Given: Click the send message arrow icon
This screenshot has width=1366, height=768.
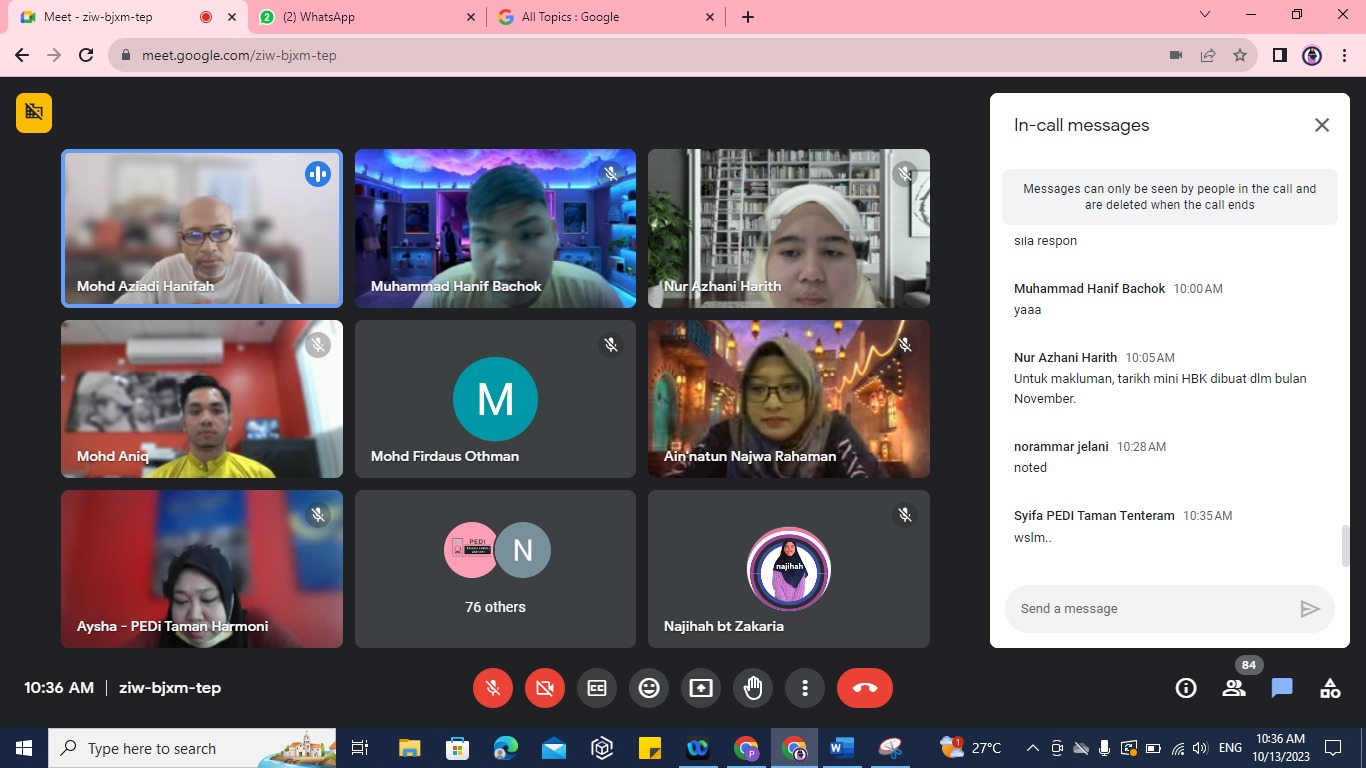Looking at the screenshot, I should tap(1310, 609).
